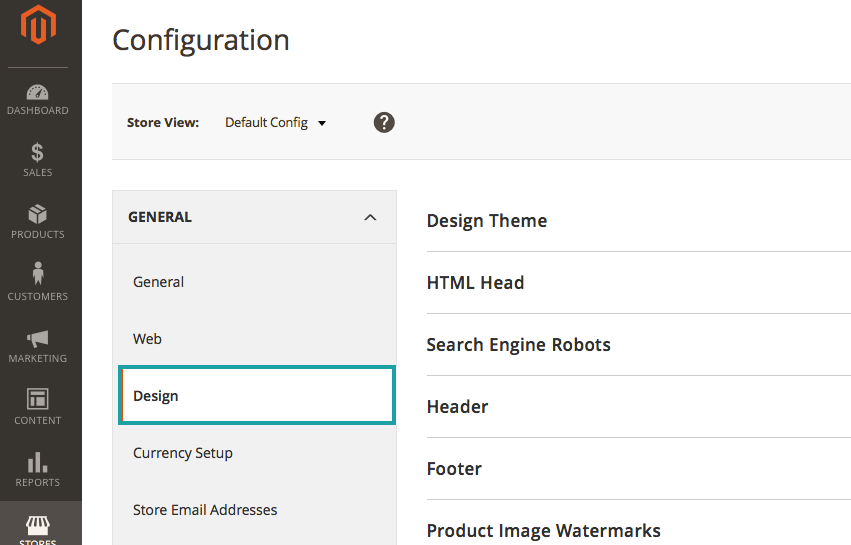Viewport: 851px width, 545px height.
Task: Expand the Search Engine Robots section
Action: click(518, 345)
